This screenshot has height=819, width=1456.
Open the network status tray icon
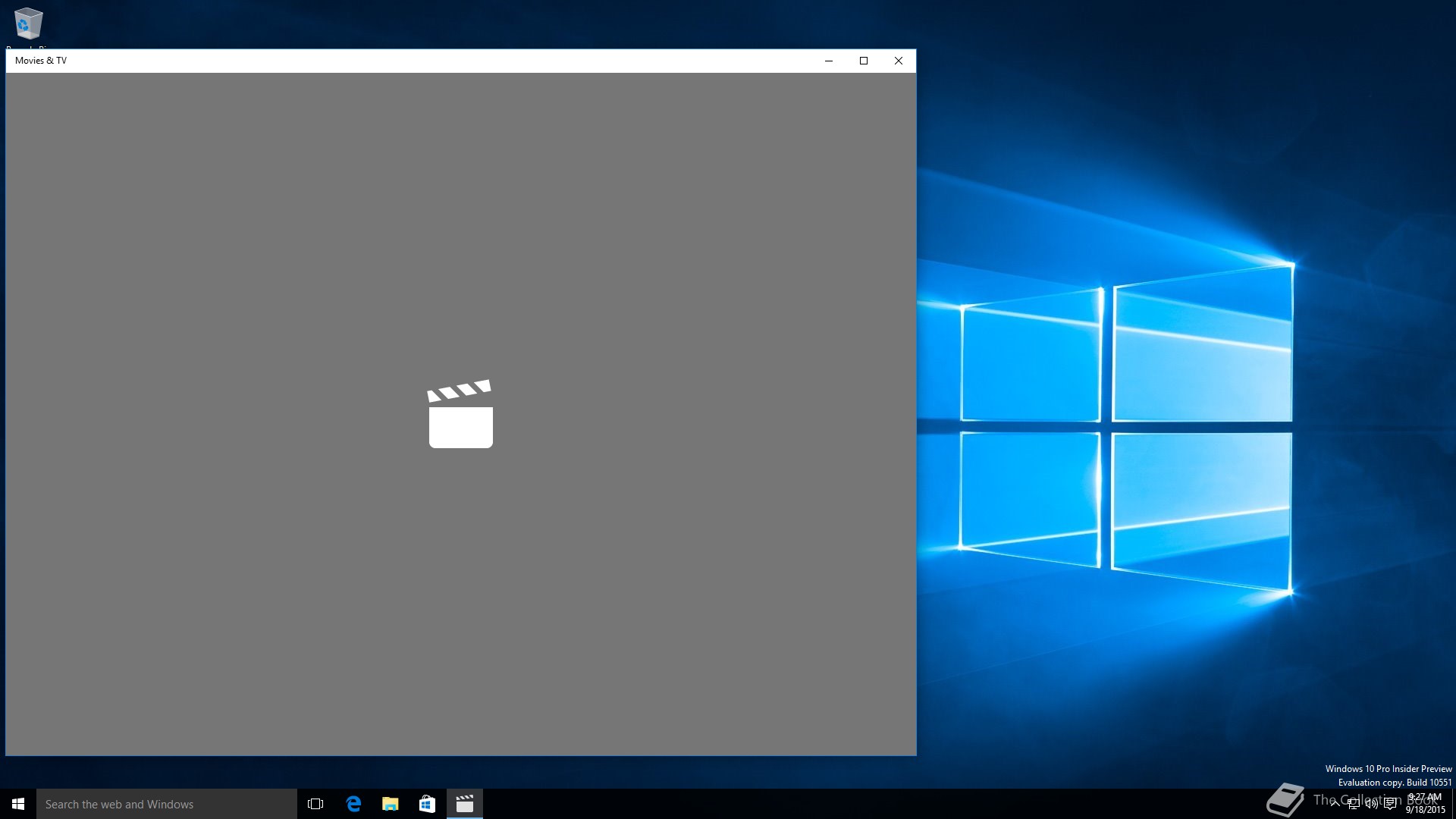[x=1354, y=804]
